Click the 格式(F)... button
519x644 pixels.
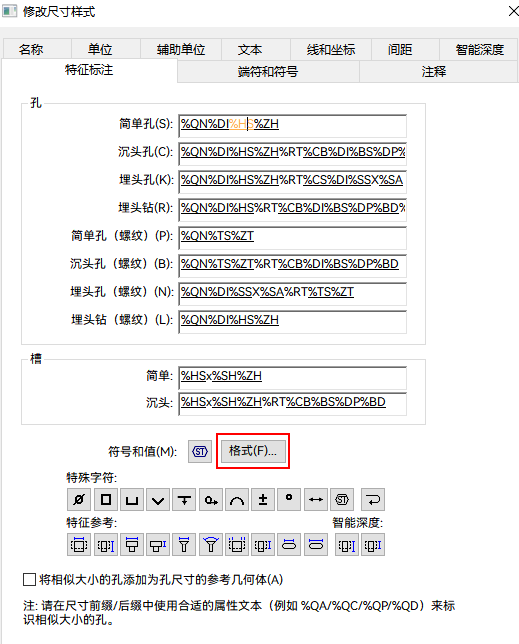pyautogui.click(x=253, y=451)
